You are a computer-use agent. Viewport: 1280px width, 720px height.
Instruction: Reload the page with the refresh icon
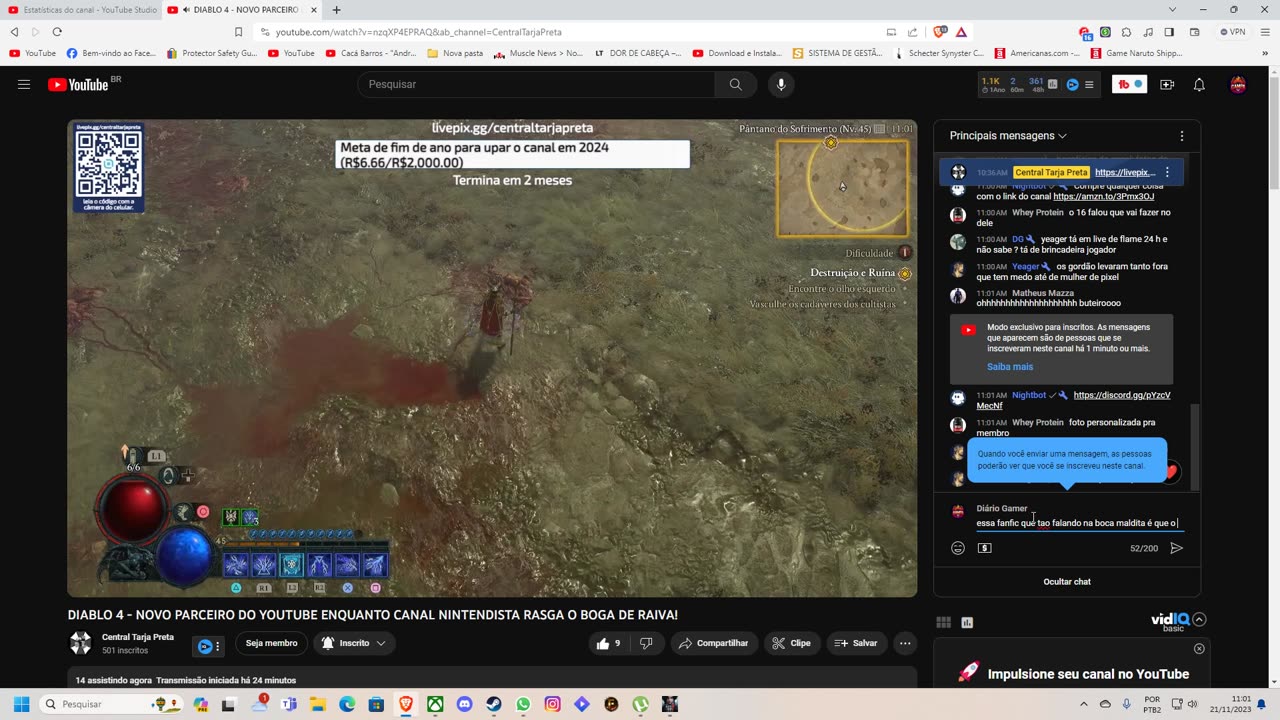click(57, 32)
